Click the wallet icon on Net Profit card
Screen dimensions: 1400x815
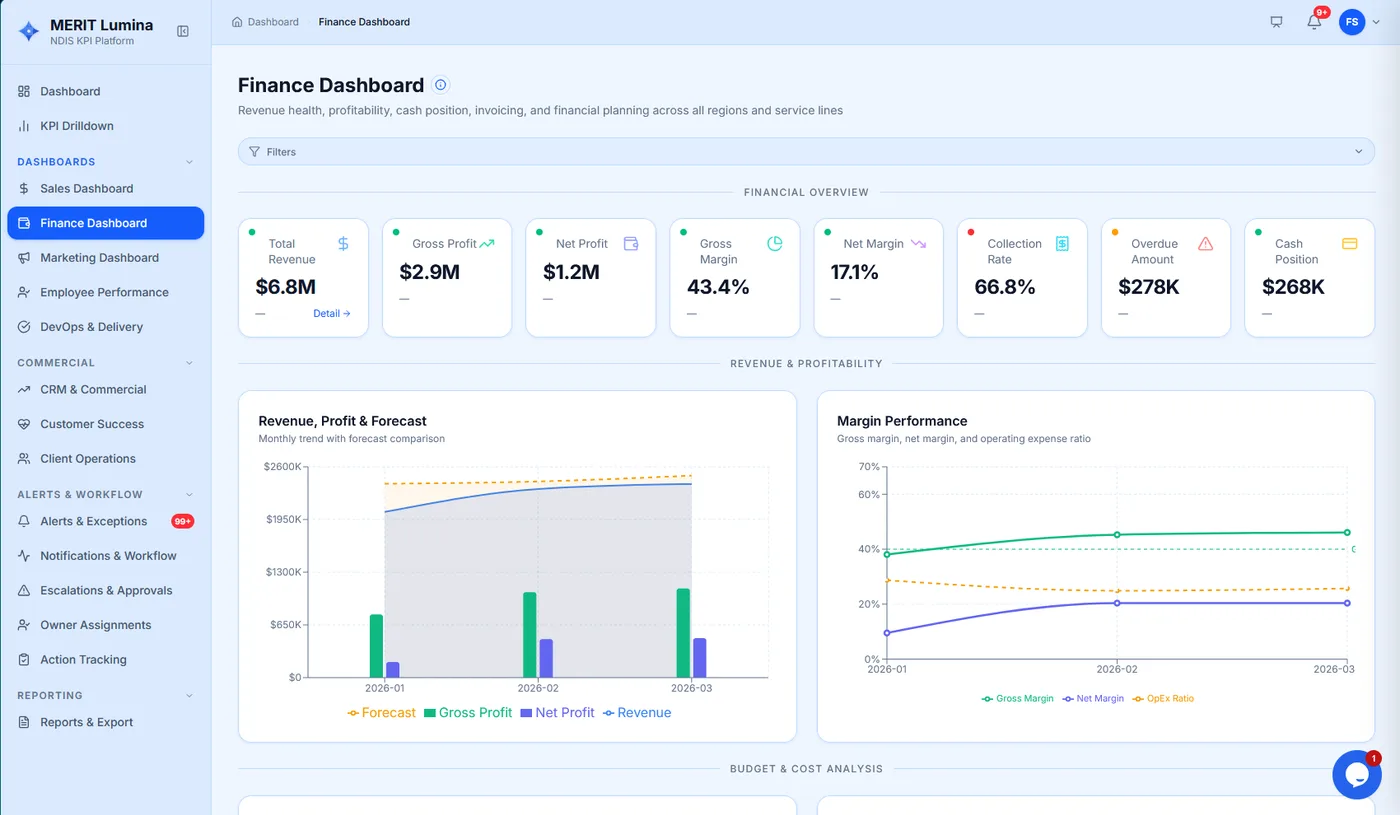[x=631, y=243]
